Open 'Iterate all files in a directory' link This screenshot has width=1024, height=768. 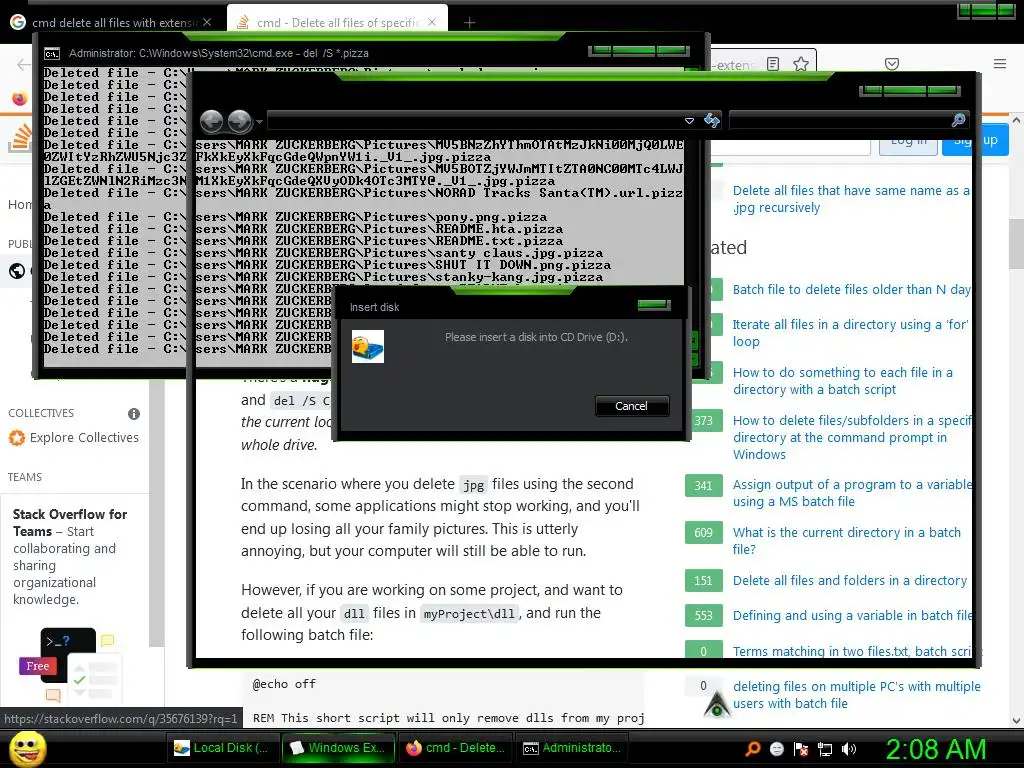pos(850,333)
